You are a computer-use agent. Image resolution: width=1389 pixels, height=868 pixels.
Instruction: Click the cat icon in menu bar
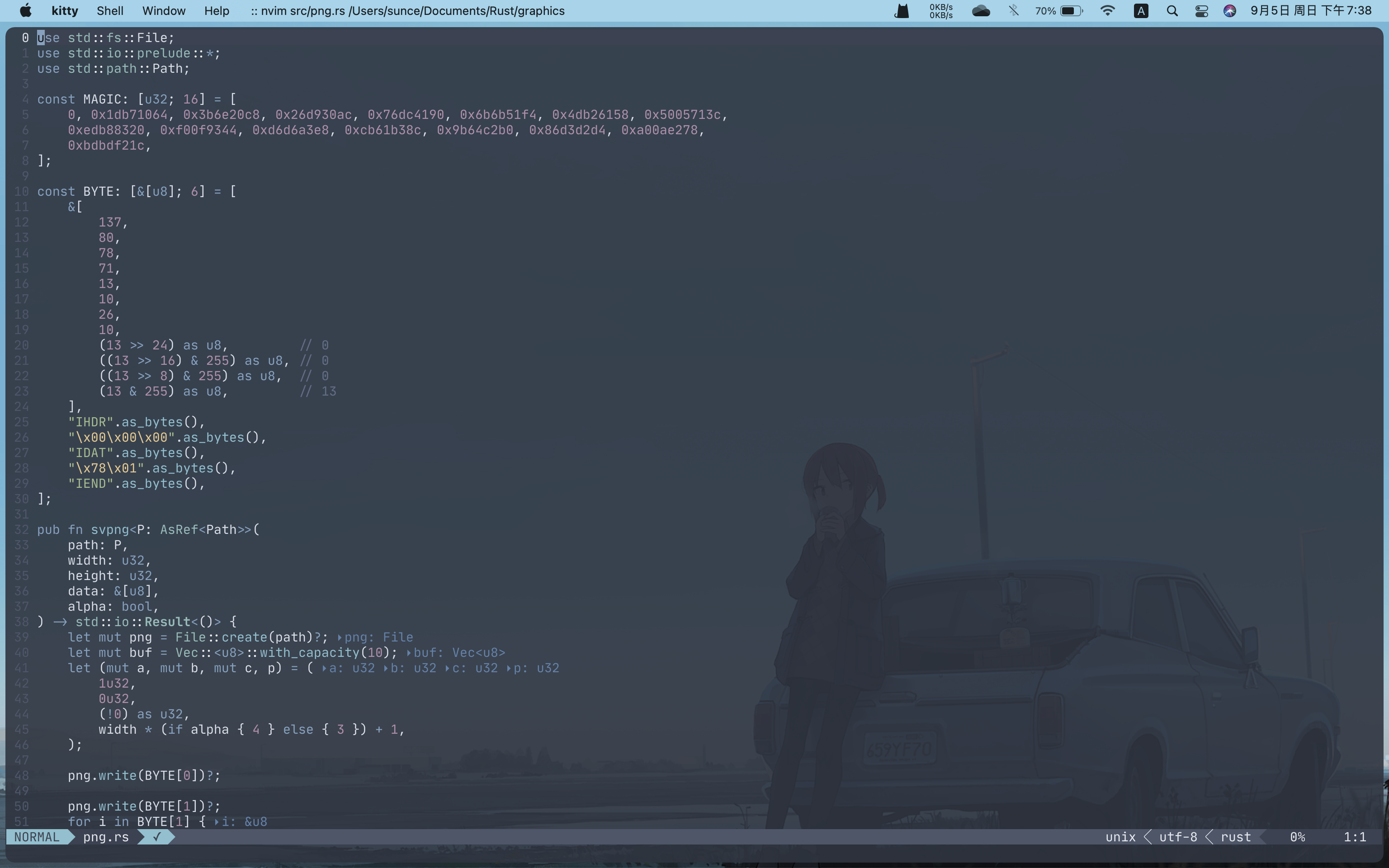pyautogui.click(x=902, y=10)
